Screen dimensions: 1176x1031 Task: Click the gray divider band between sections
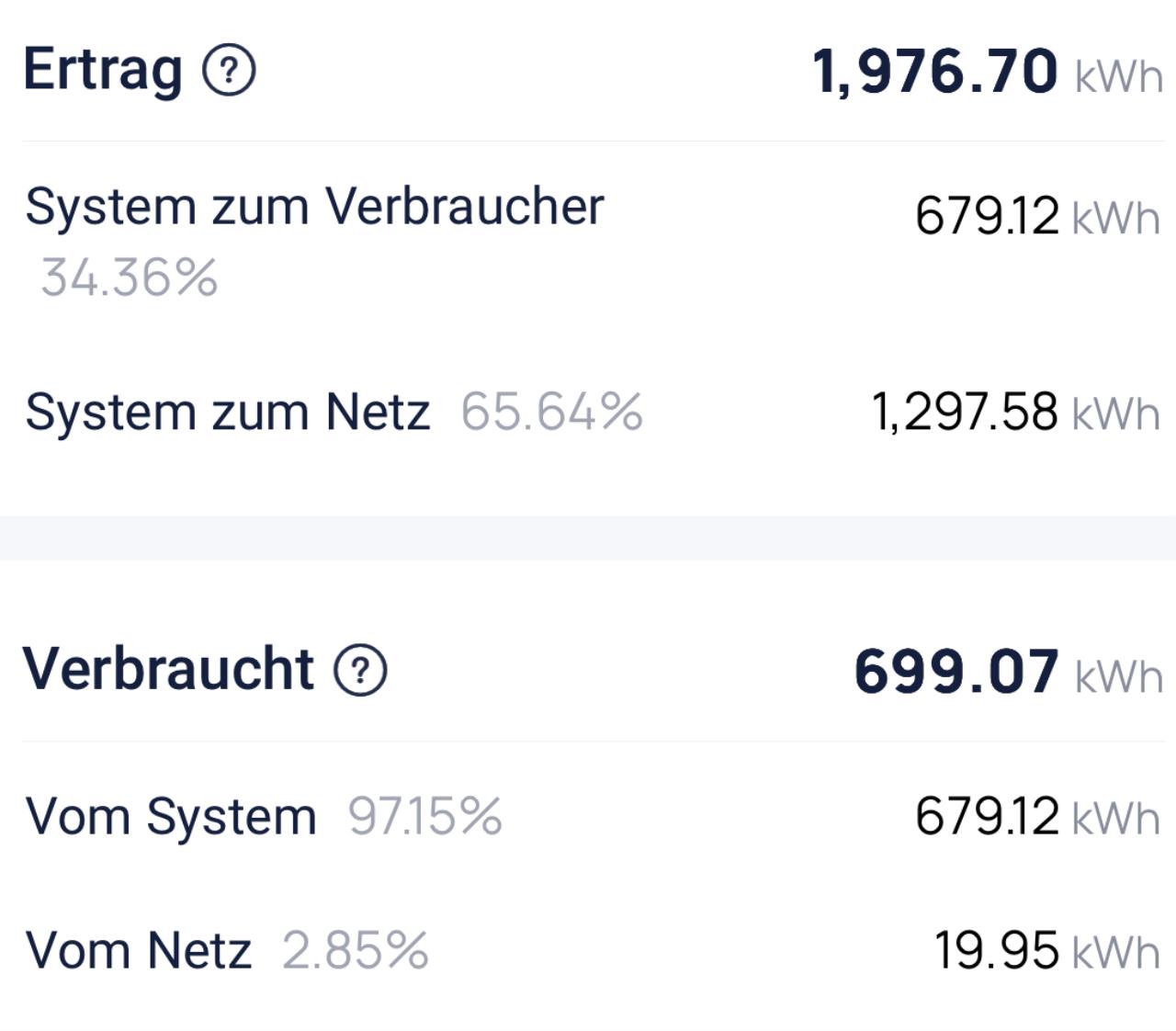coord(588,538)
